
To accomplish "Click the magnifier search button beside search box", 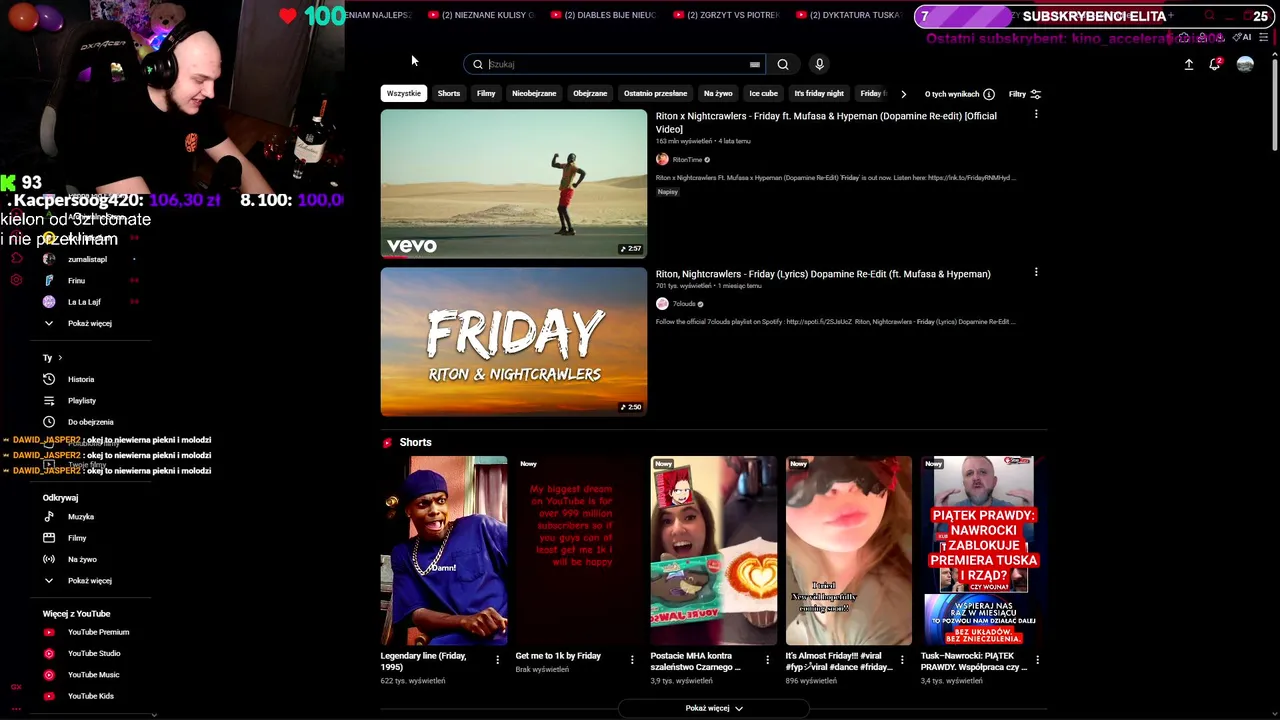I will (783, 64).
